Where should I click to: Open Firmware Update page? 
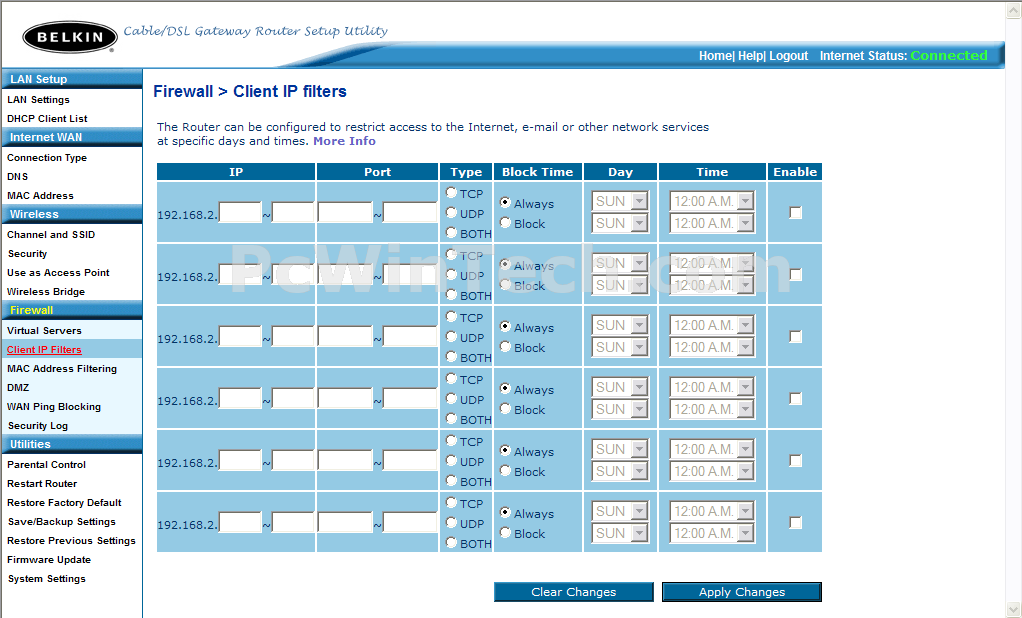(49, 559)
